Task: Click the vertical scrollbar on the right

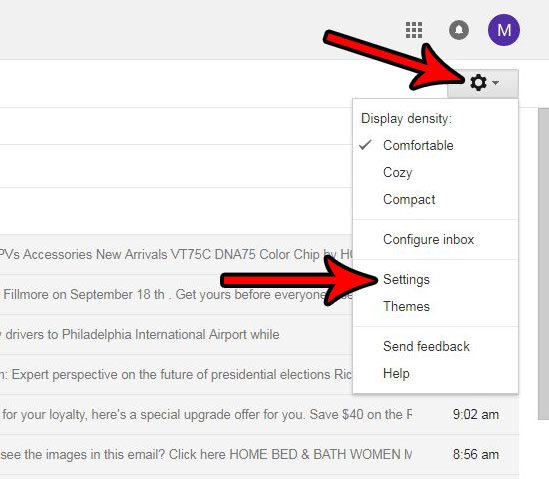Action: pos(543,264)
